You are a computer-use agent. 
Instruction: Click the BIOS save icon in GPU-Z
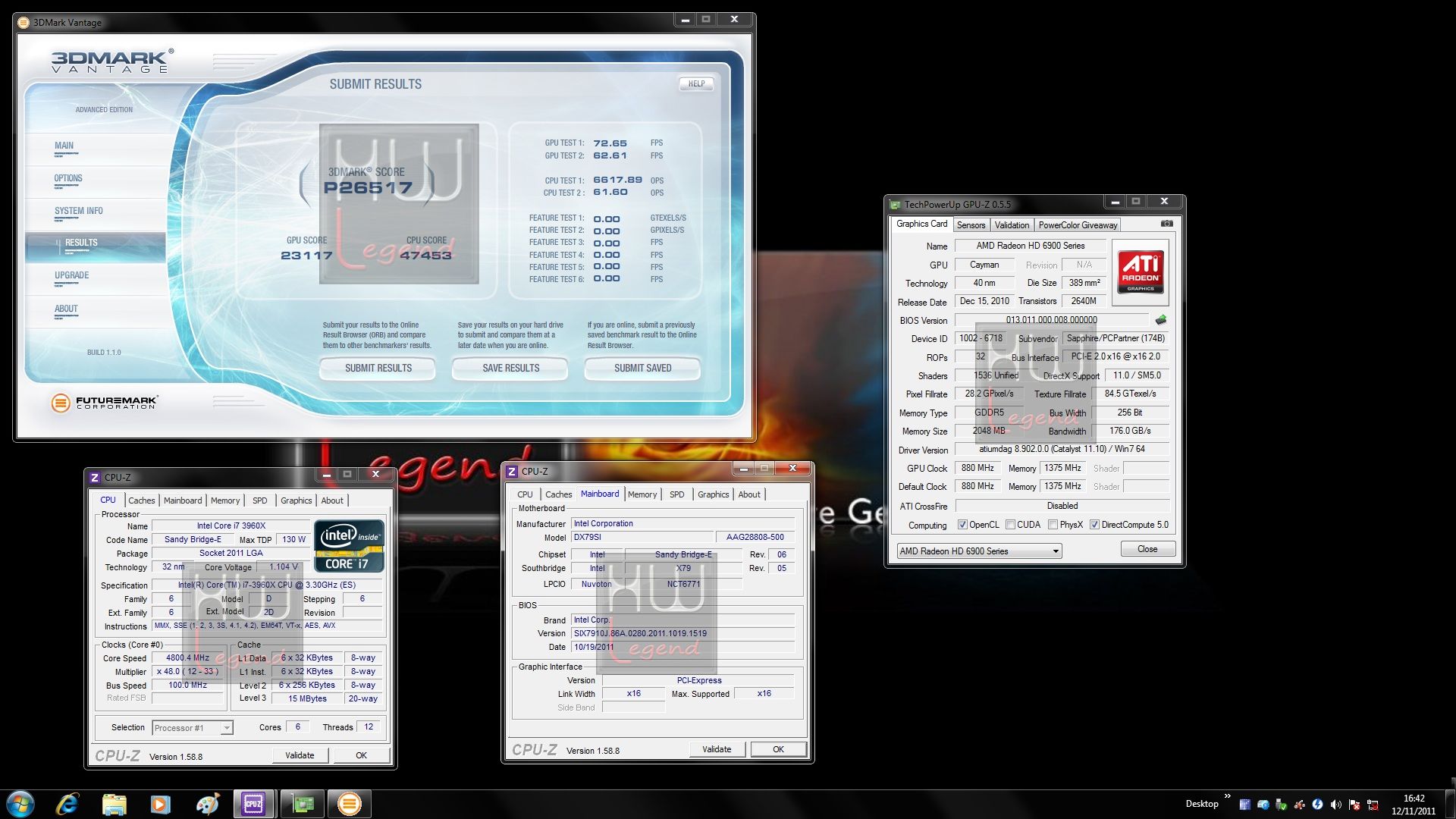[1161, 320]
